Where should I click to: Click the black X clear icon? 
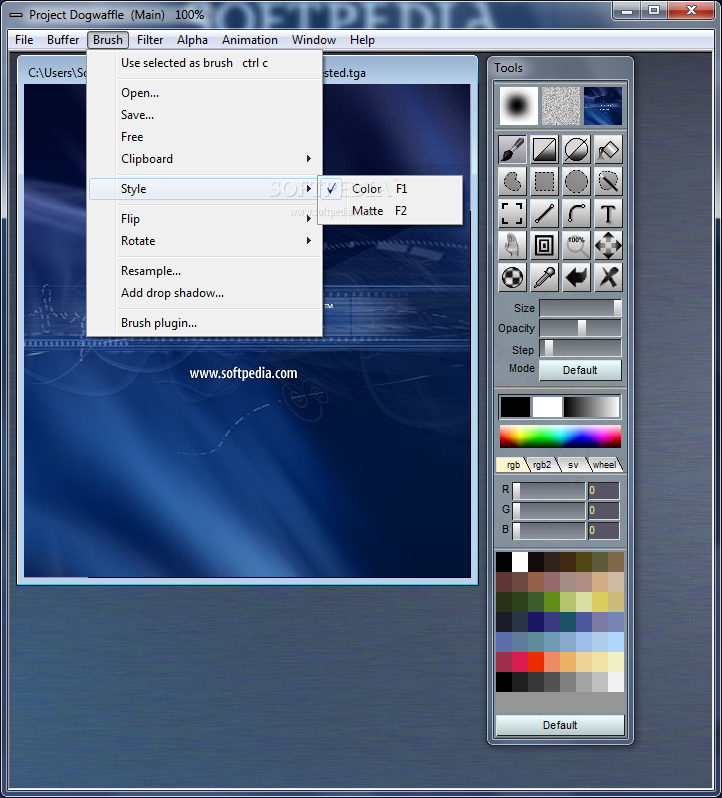(x=608, y=277)
